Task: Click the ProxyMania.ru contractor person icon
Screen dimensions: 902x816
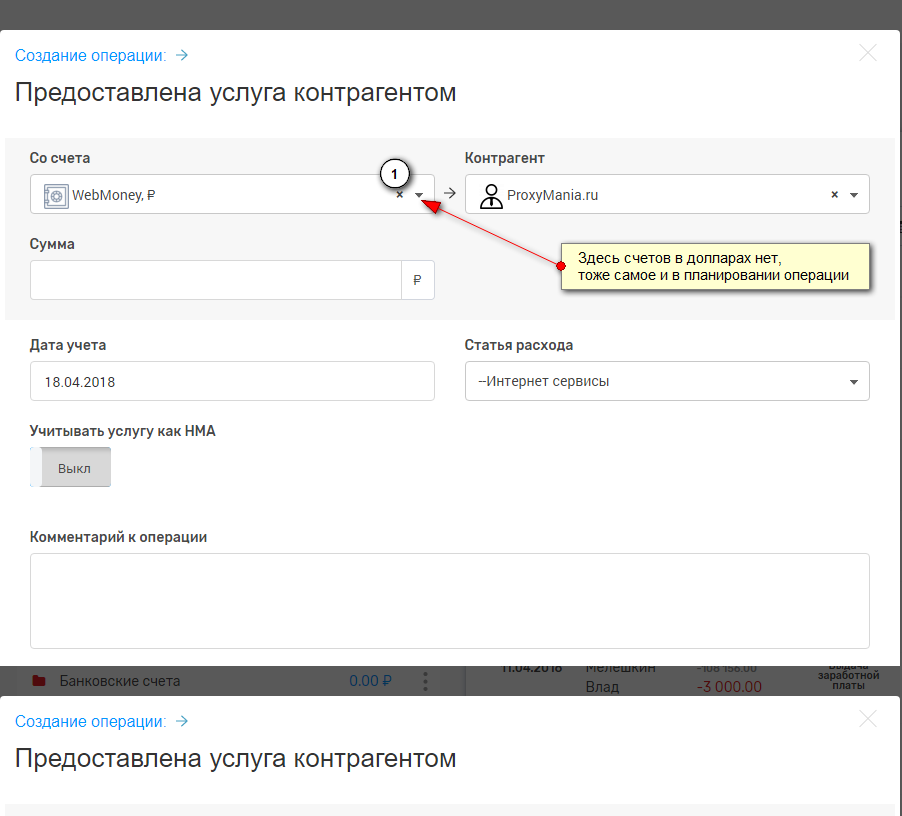Action: tap(491, 196)
